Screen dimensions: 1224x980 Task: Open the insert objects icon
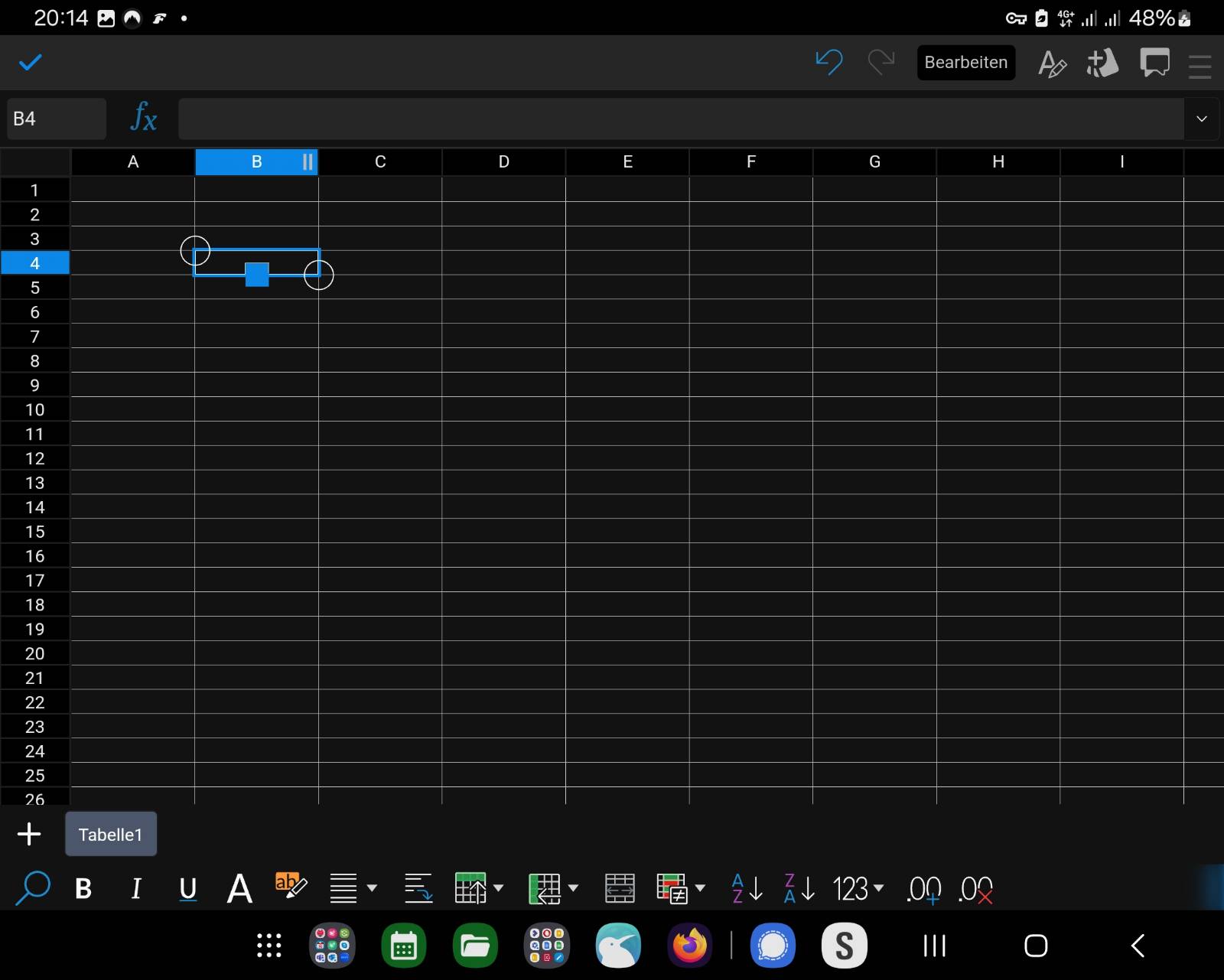[x=1102, y=63]
